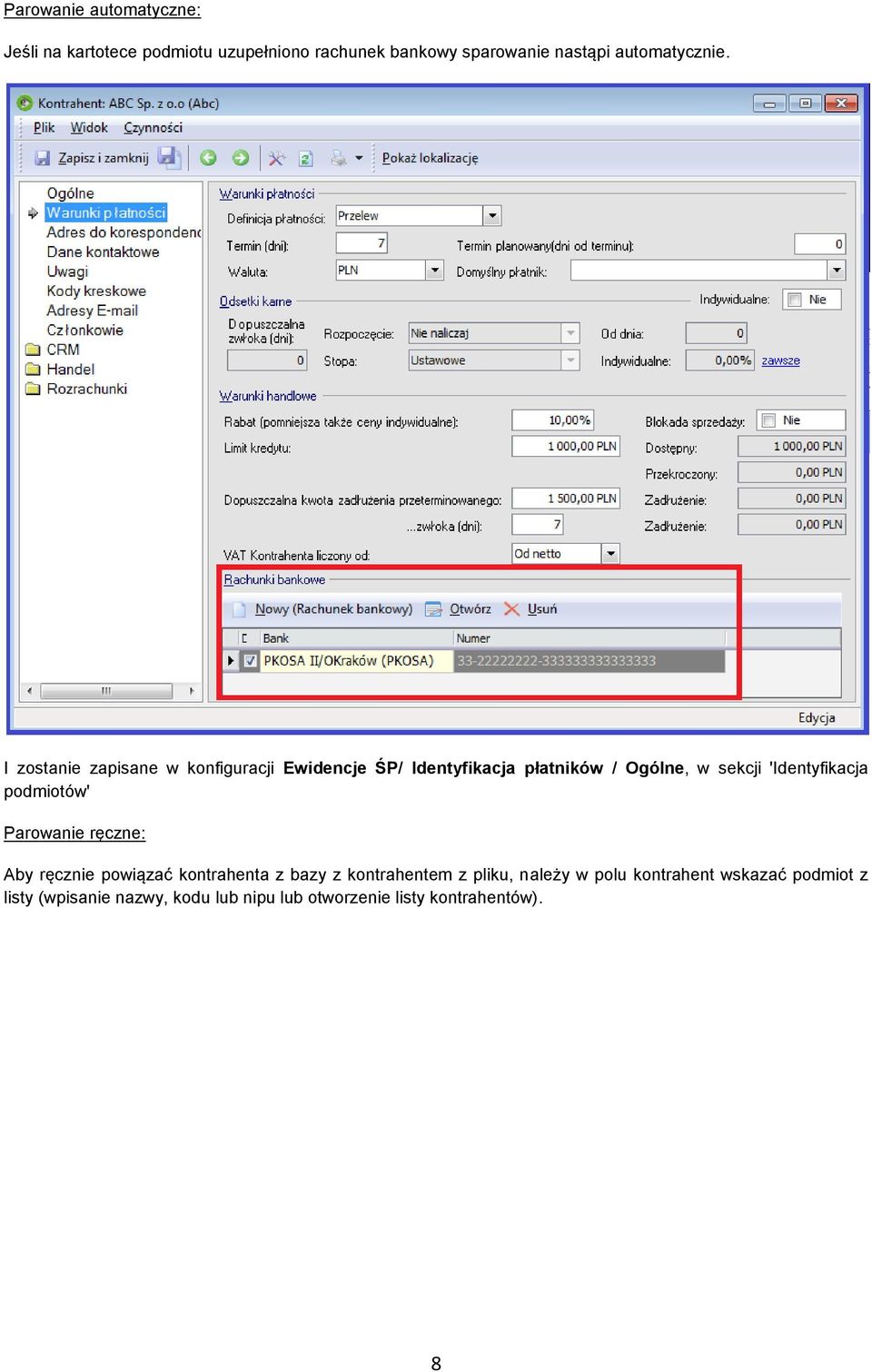Click the open folder icon next to Otwórz
The image size is (872, 1372).
(x=434, y=609)
